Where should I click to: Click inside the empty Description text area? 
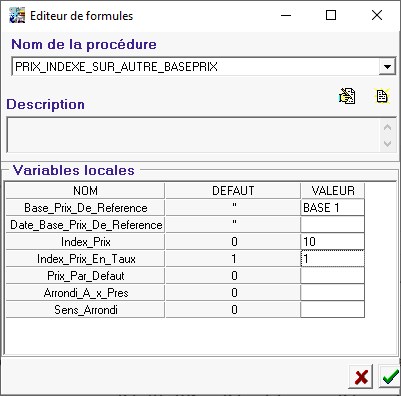[193, 135]
